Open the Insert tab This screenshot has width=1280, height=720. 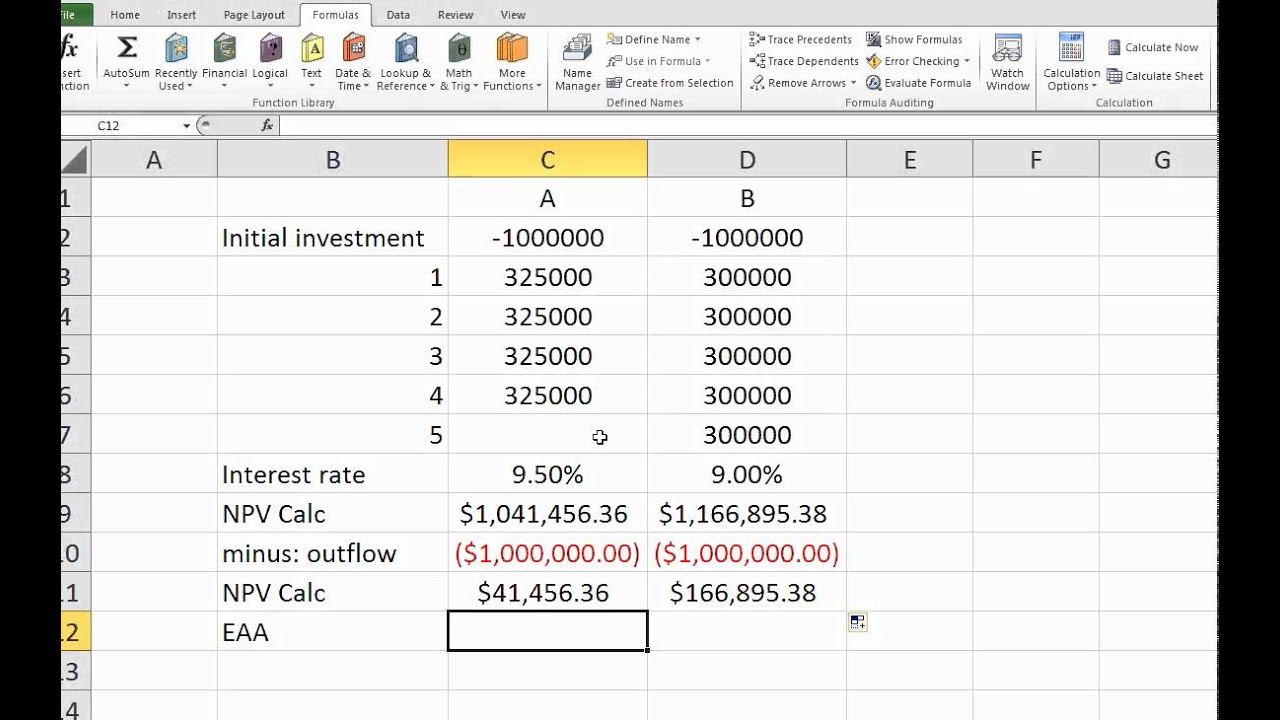[x=182, y=15]
